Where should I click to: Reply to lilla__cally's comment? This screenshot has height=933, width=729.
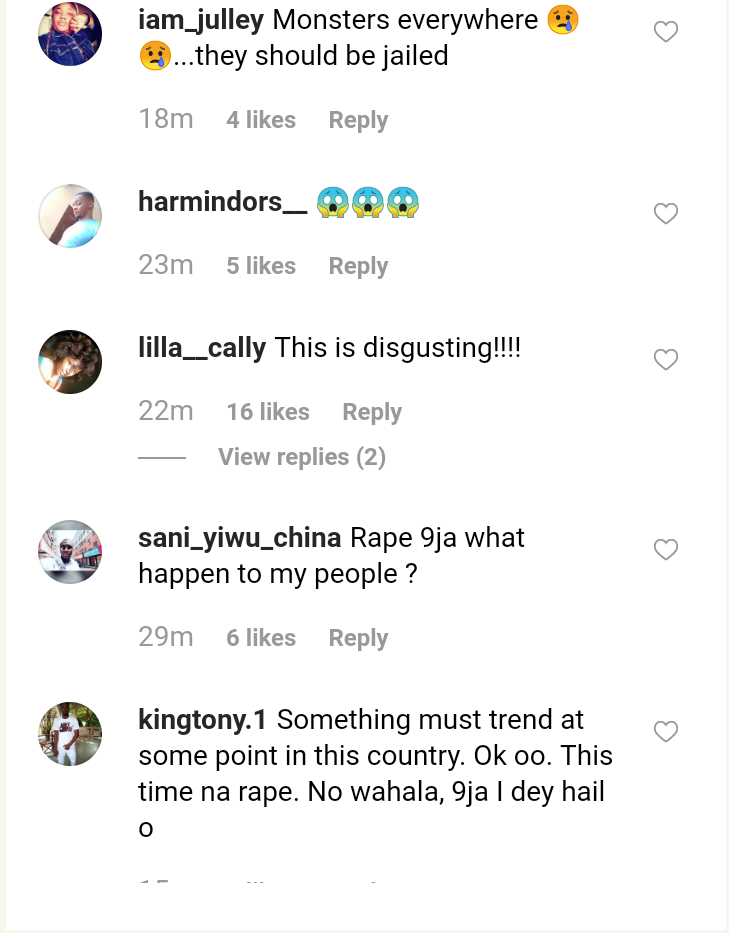coord(372,412)
